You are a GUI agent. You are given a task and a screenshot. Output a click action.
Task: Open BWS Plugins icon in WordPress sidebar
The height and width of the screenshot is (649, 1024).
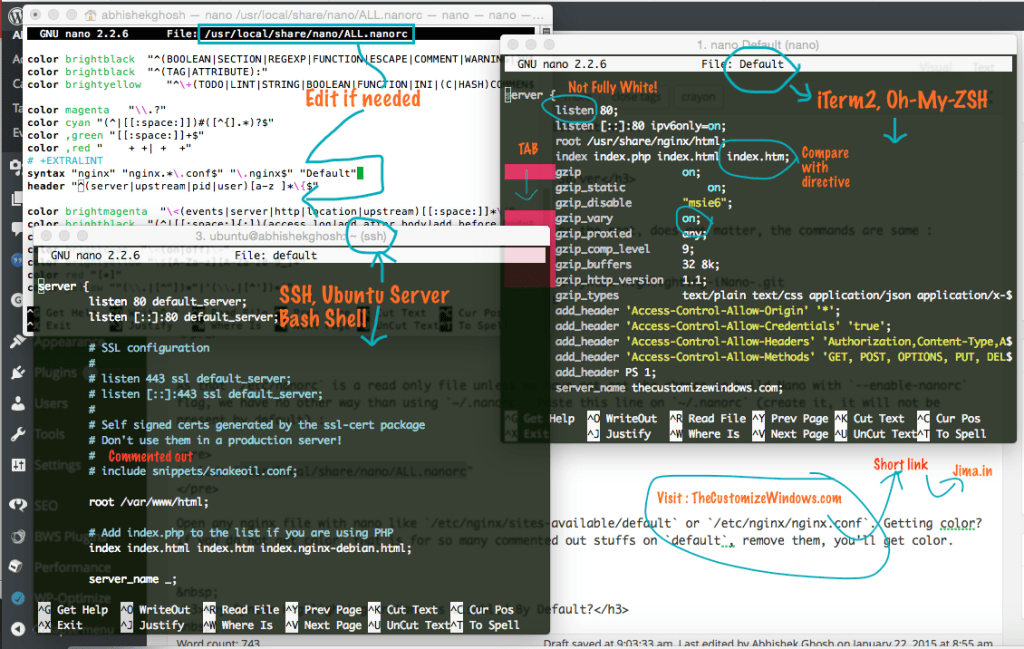click(18, 536)
